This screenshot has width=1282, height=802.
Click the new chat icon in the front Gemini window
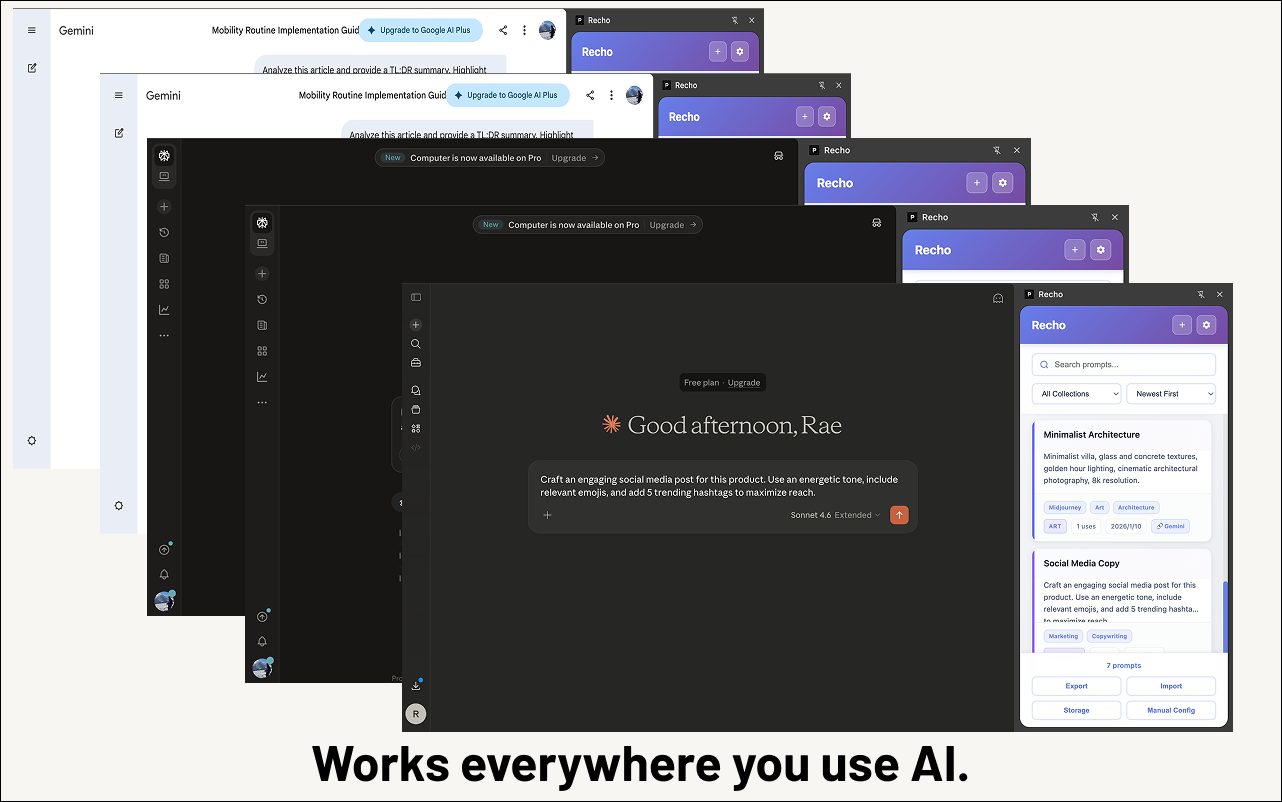coord(119,133)
